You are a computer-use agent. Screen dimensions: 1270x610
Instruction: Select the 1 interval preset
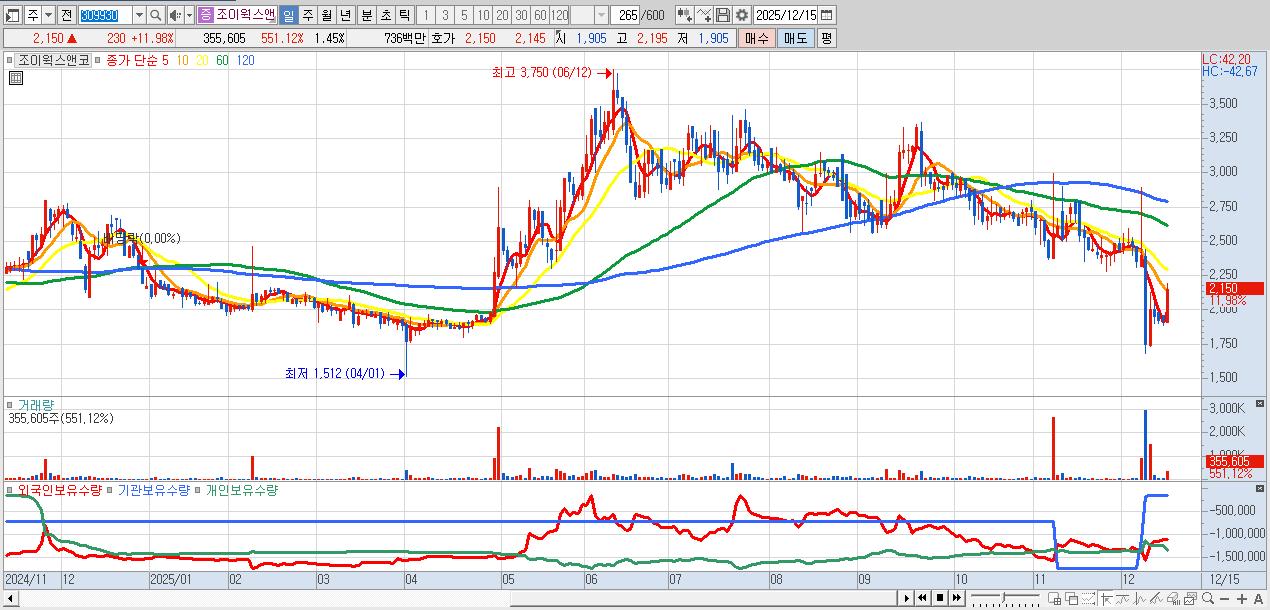pyautogui.click(x=425, y=15)
